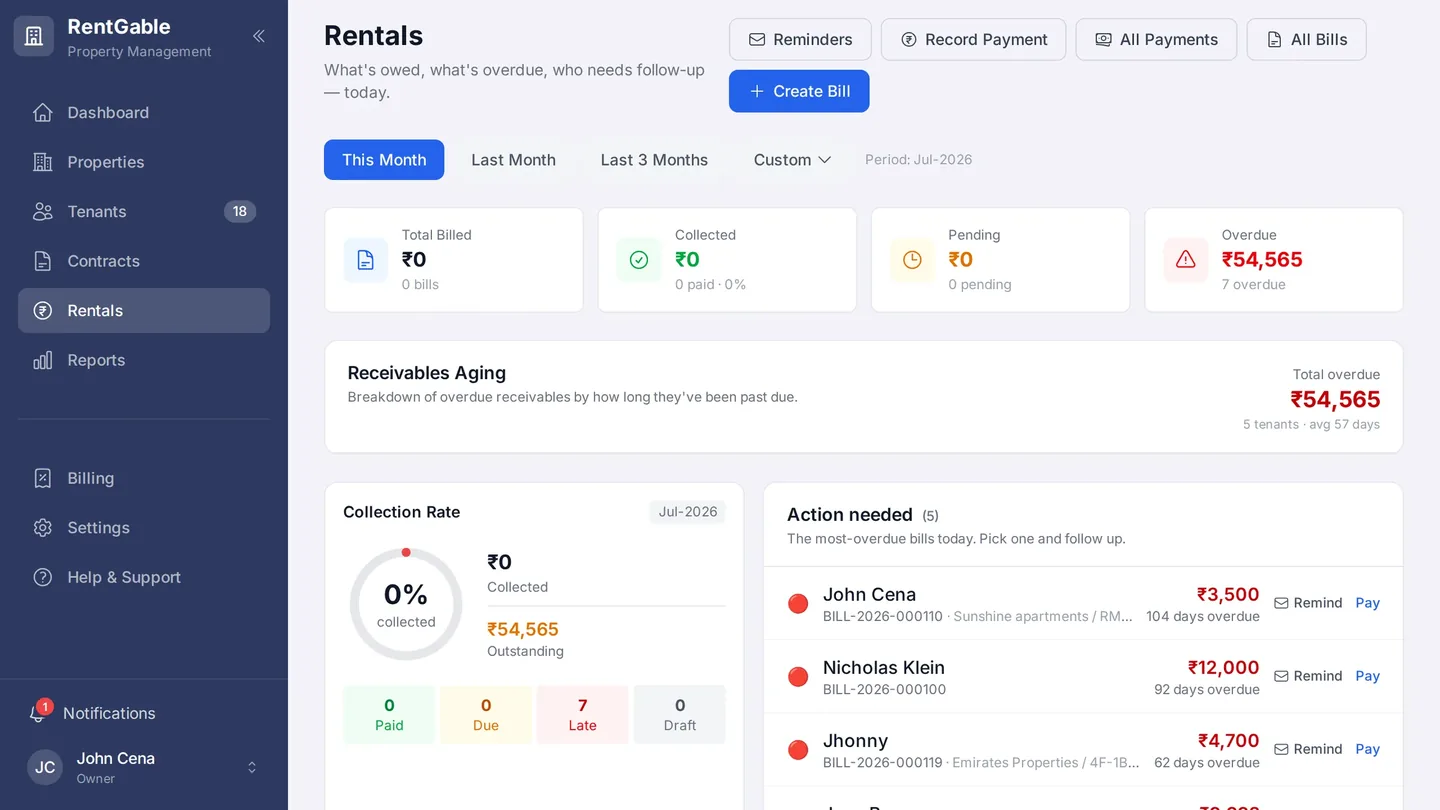Open Properties from the sidebar
The width and height of the screenshot is (1440, 810).
tap(144, 162)
